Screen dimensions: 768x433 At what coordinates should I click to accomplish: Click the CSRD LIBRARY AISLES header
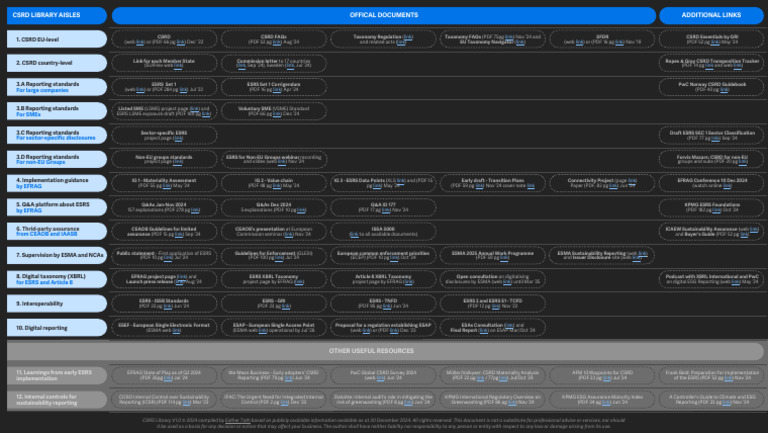(57, 15)
